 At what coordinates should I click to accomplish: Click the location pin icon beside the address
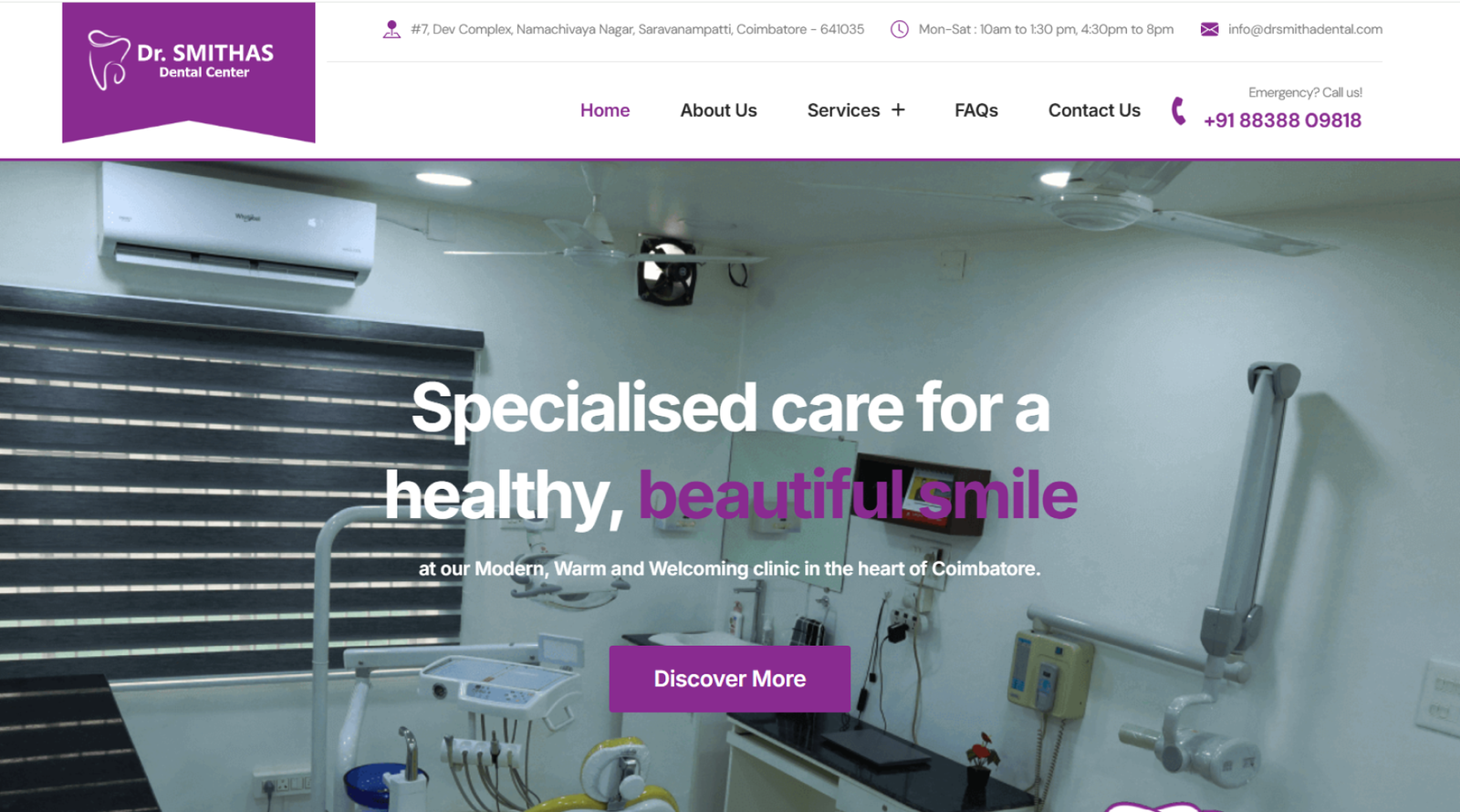(391, 29)
